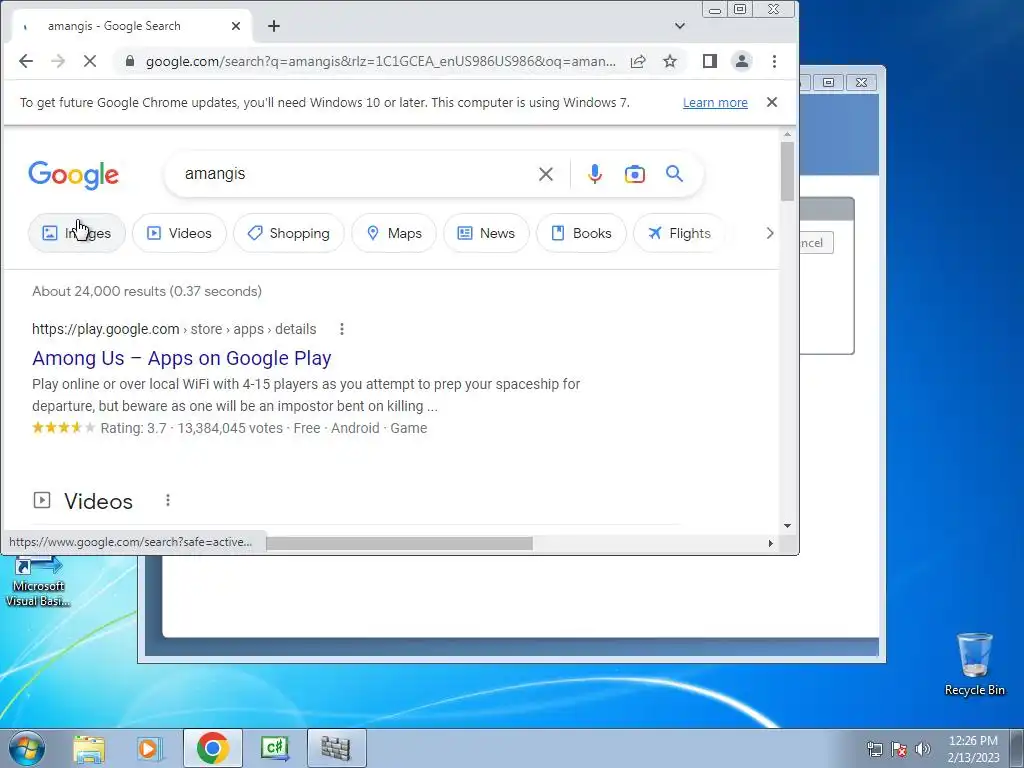Click the page's vertical scrollbar thumb

pyautogui.click(x=787, y=171)
